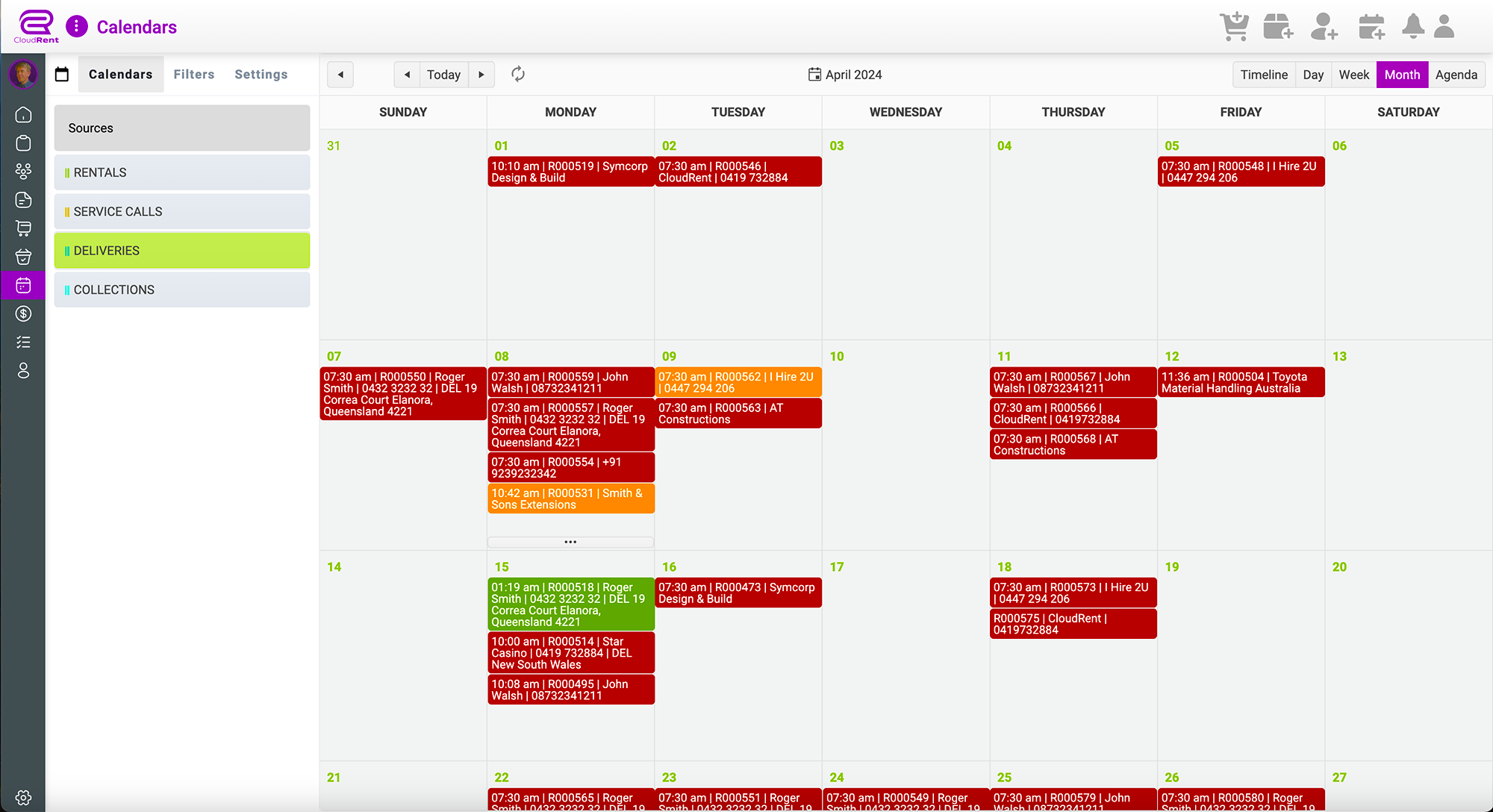The image size is (1493, 812).
Task: Jump to Today
Action: (x=443, y=75)
